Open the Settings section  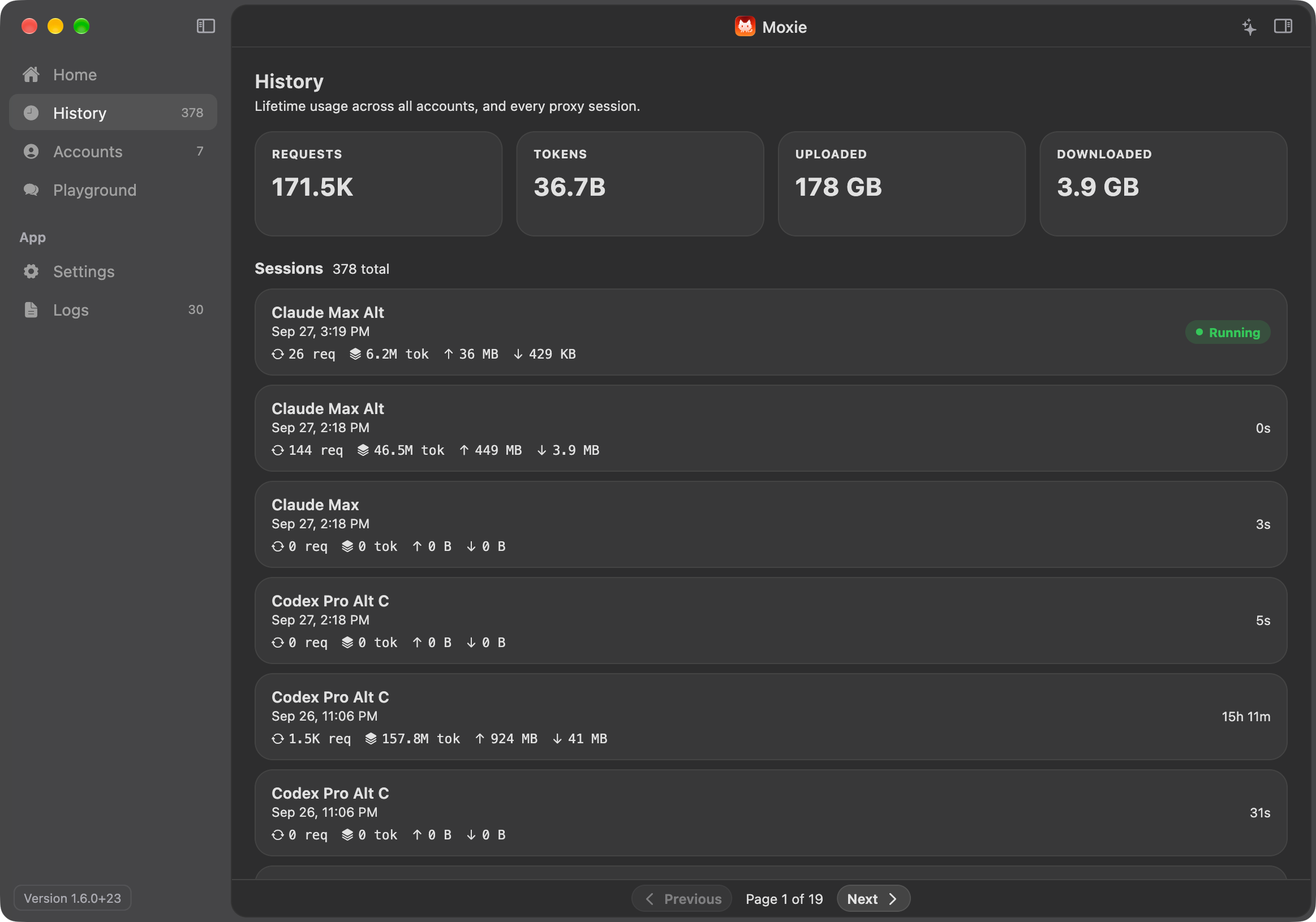coord(113,271)
